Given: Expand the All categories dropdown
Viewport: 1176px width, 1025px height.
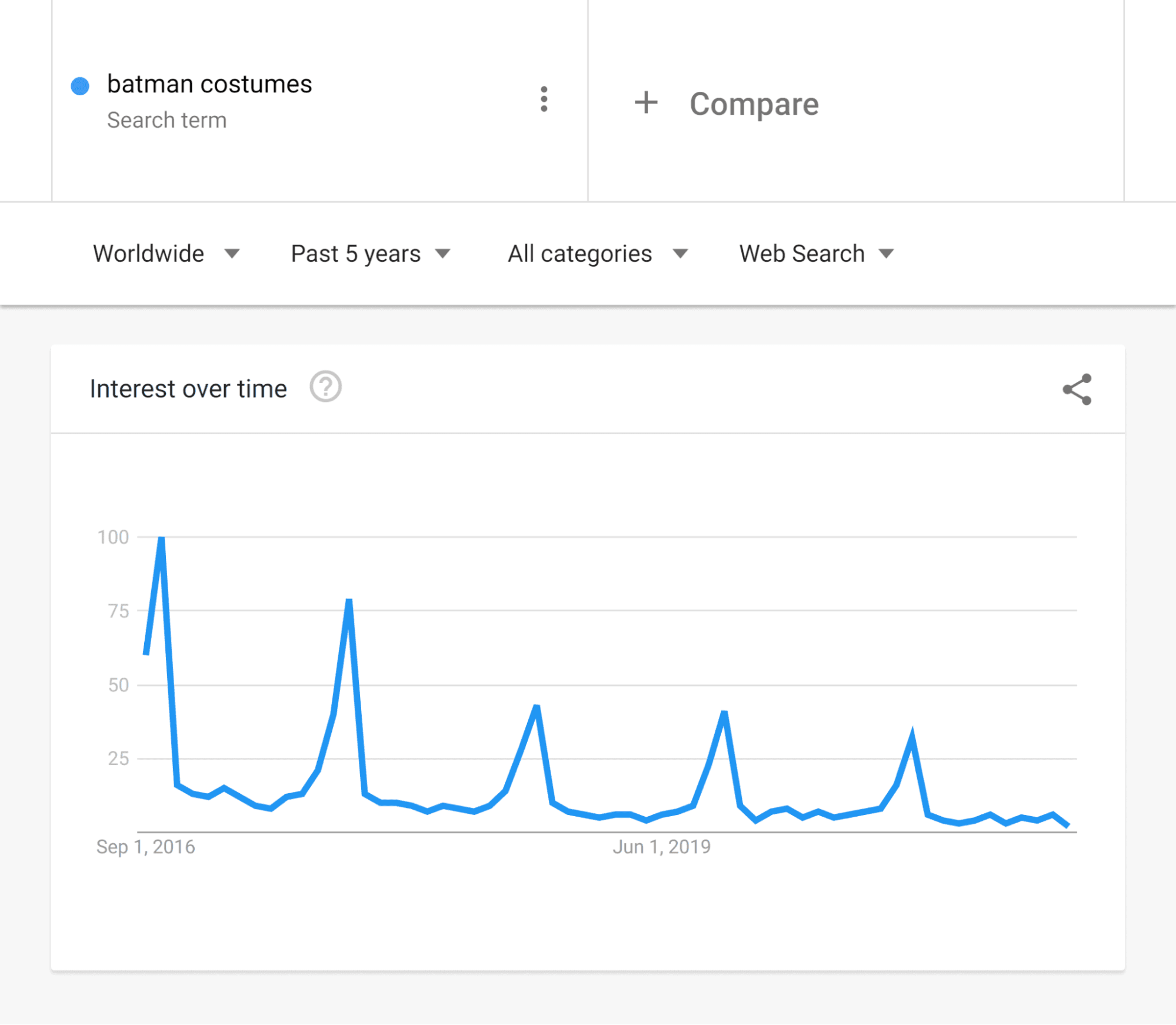Looking at the screenshot, I should pyautogui.click(x=597, y=254).
